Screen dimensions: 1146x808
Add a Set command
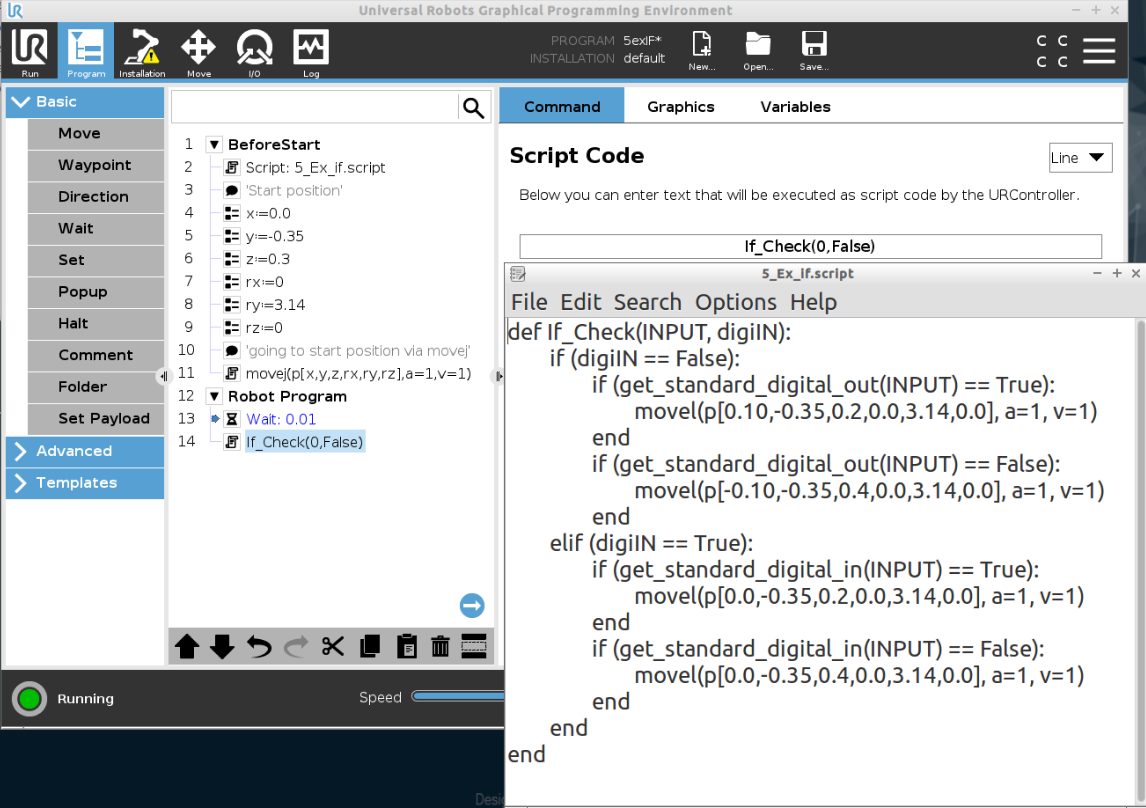[96, 260]
